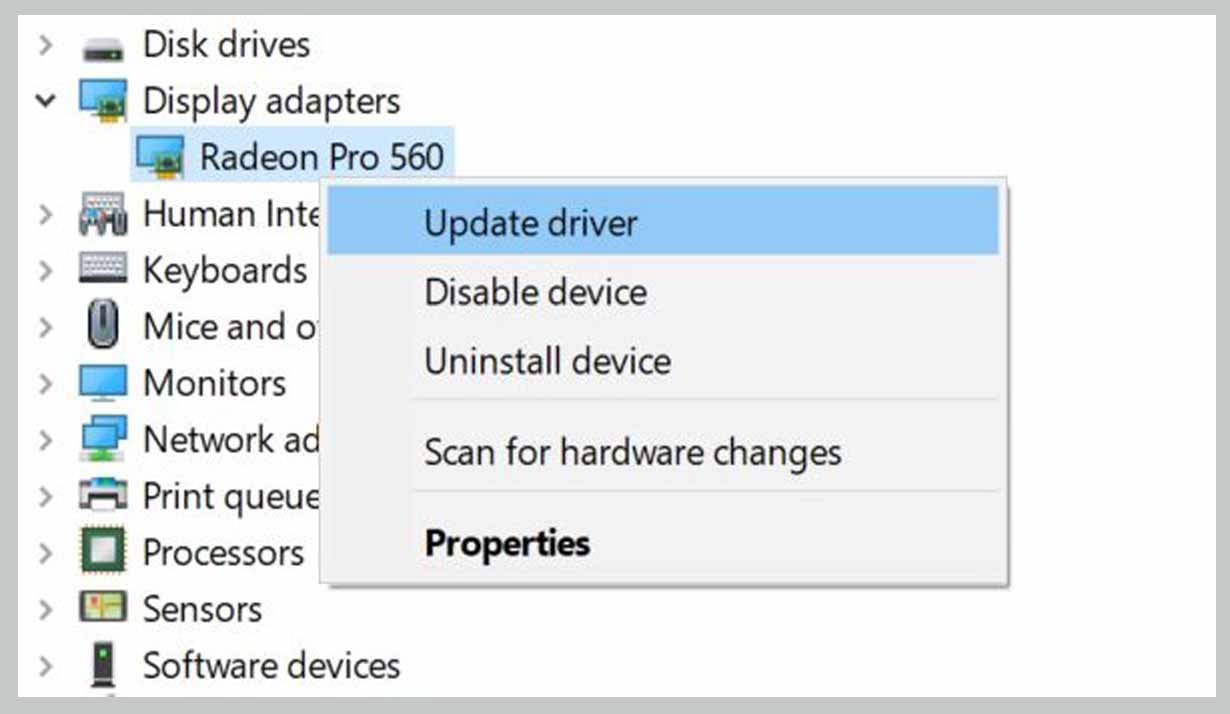The width and height of the screenshot is (1230, 714).
Task: Click the mouse device category icon
Action: point(103,326)
